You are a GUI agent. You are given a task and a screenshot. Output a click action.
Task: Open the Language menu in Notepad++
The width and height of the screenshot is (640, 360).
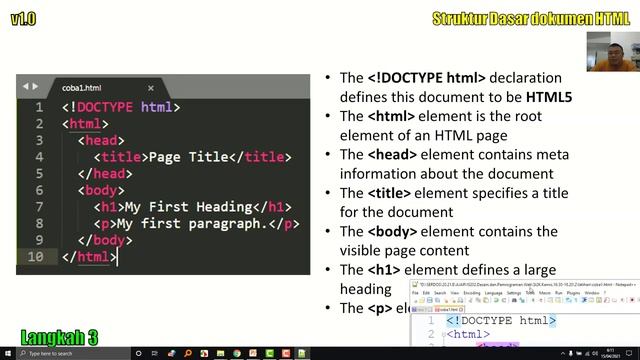click(493, 293)
